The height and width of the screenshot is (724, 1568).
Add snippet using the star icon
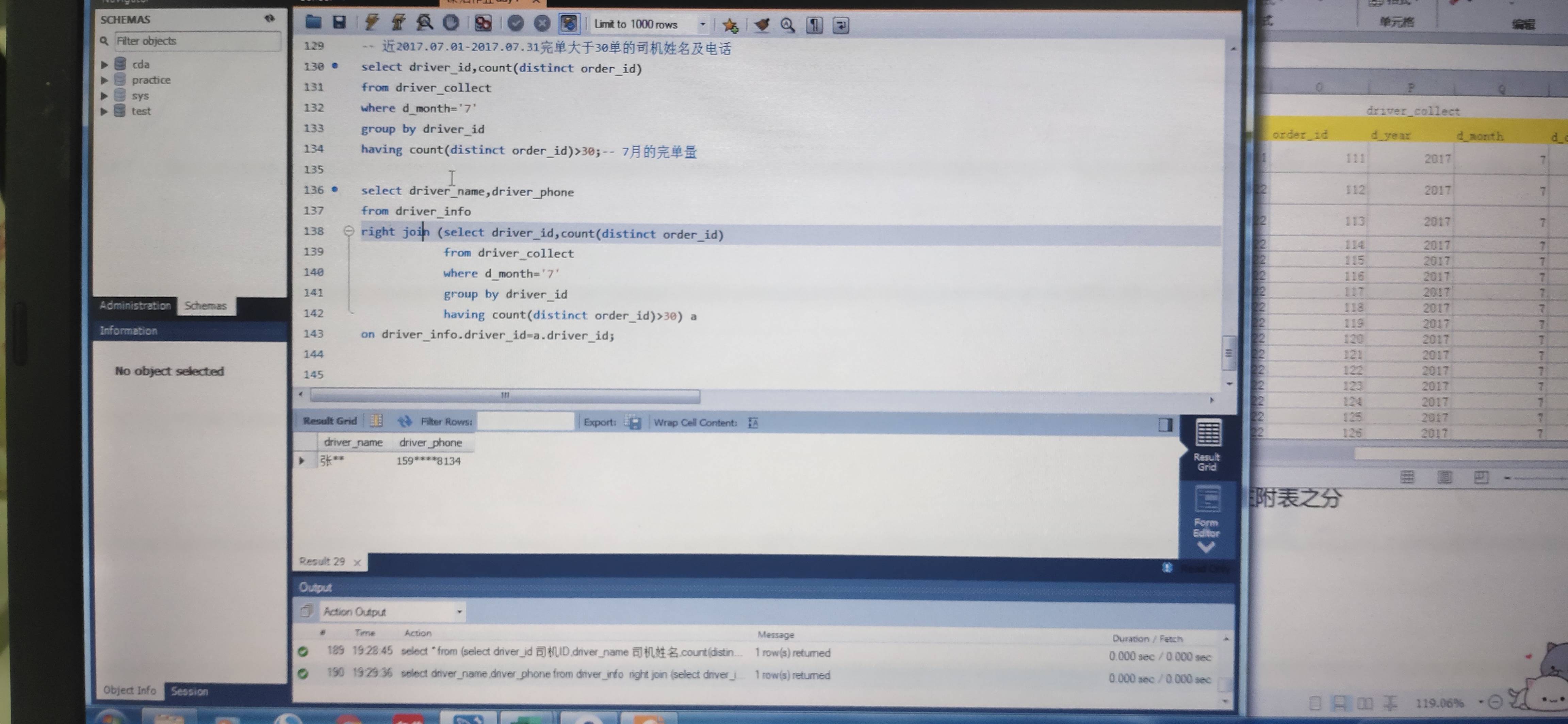[730, 25]
